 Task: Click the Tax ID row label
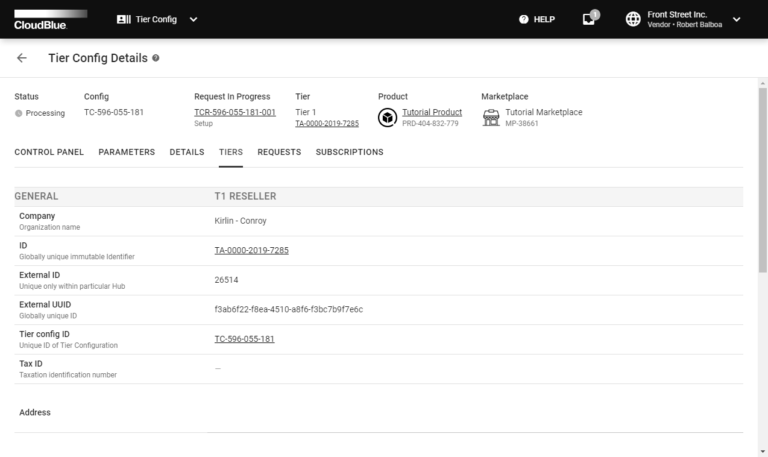click(31, 363)
